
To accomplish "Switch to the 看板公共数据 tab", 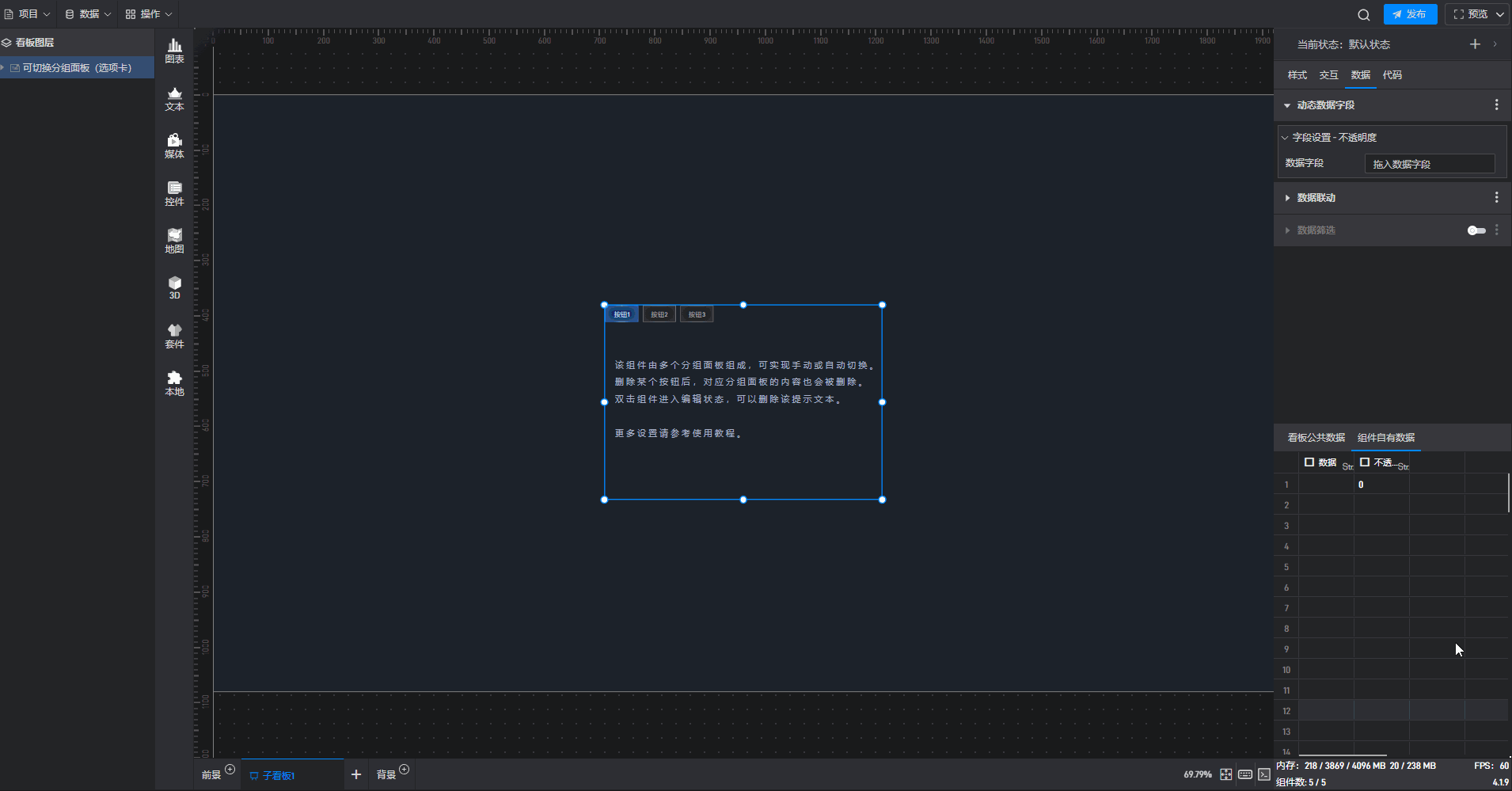I will point(1316,438).
